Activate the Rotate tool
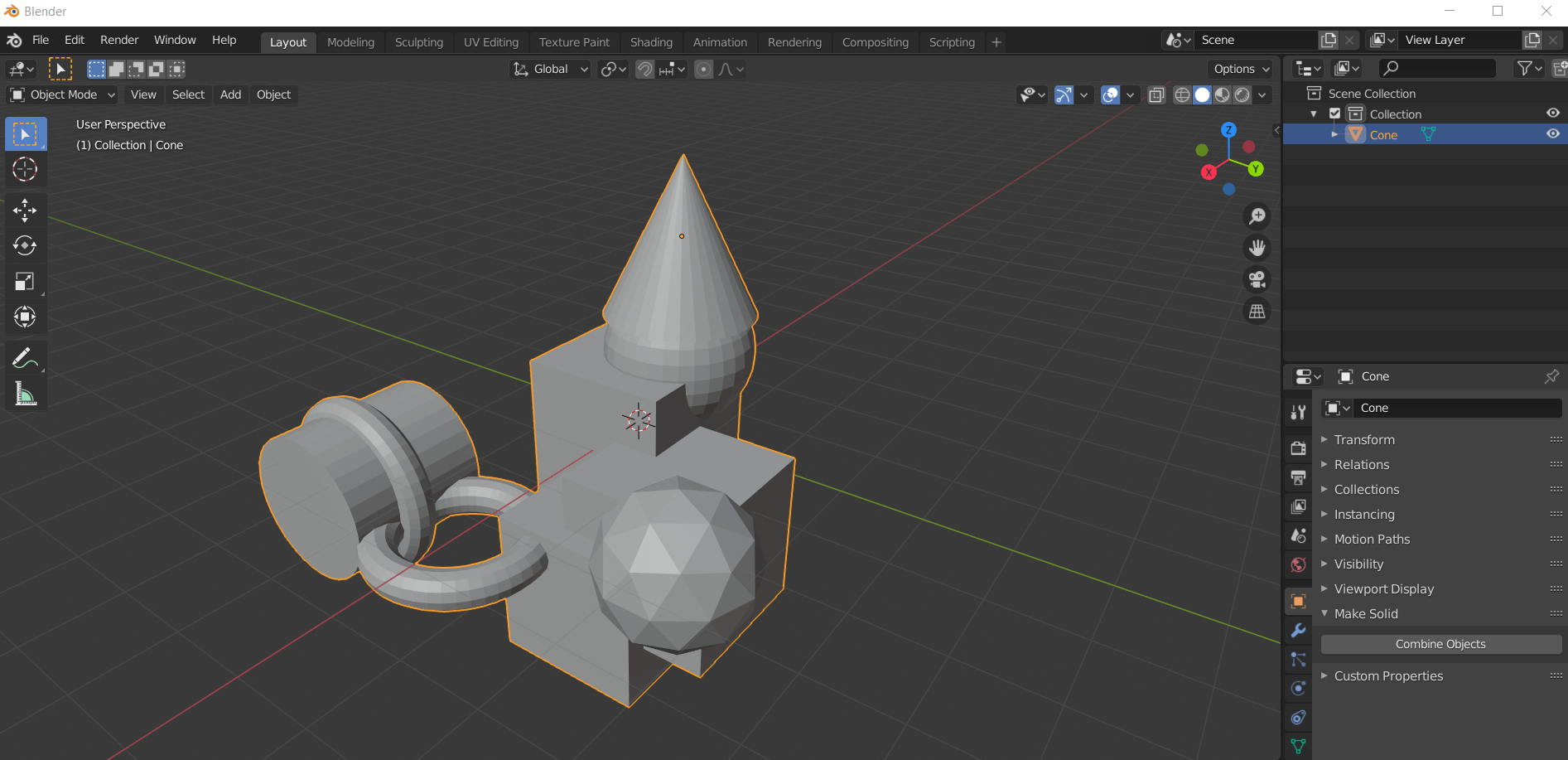Image resolution: width=1568 pixels, height=760 pixels. pos(25,245)
